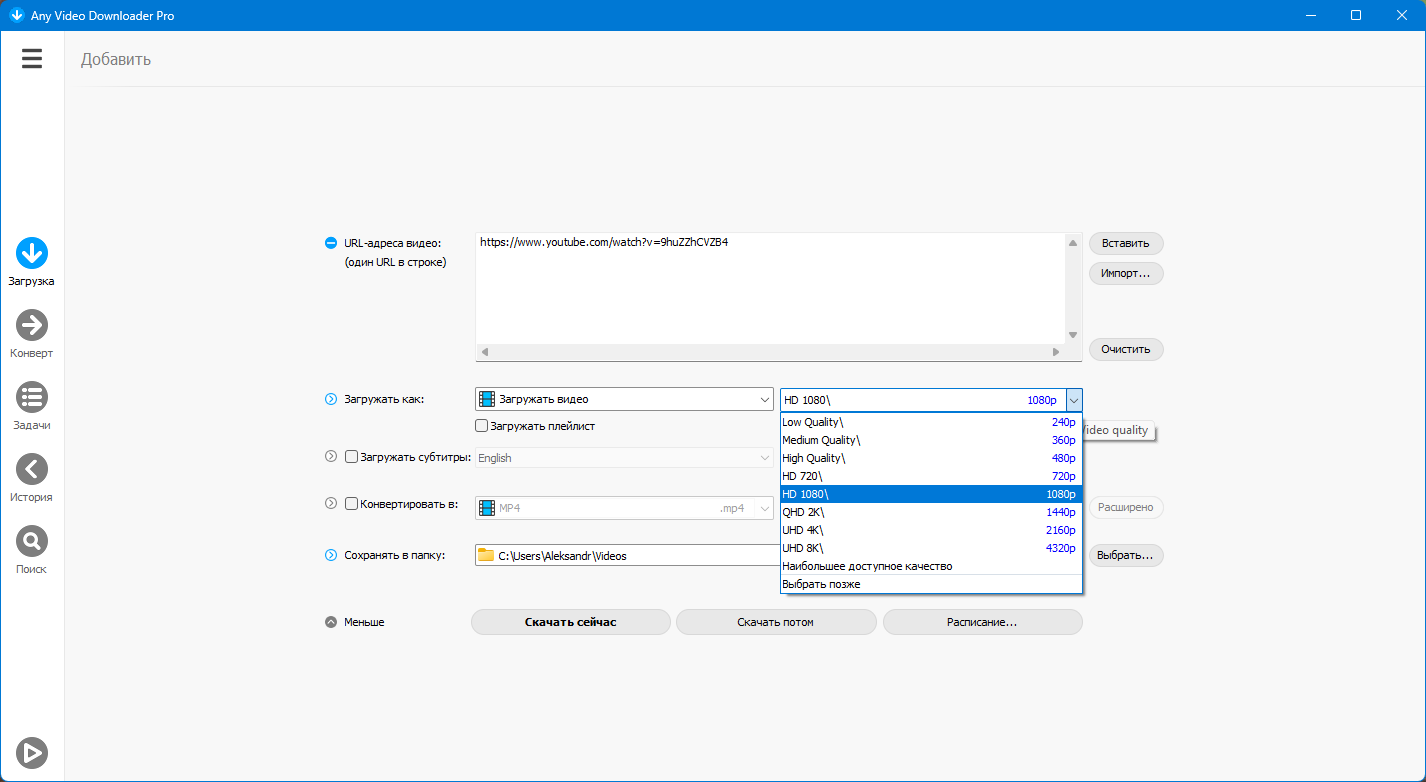This screenshot has height=782, width=1426.
Task: Click inside the video URL text area
Action: pos(770,288)
